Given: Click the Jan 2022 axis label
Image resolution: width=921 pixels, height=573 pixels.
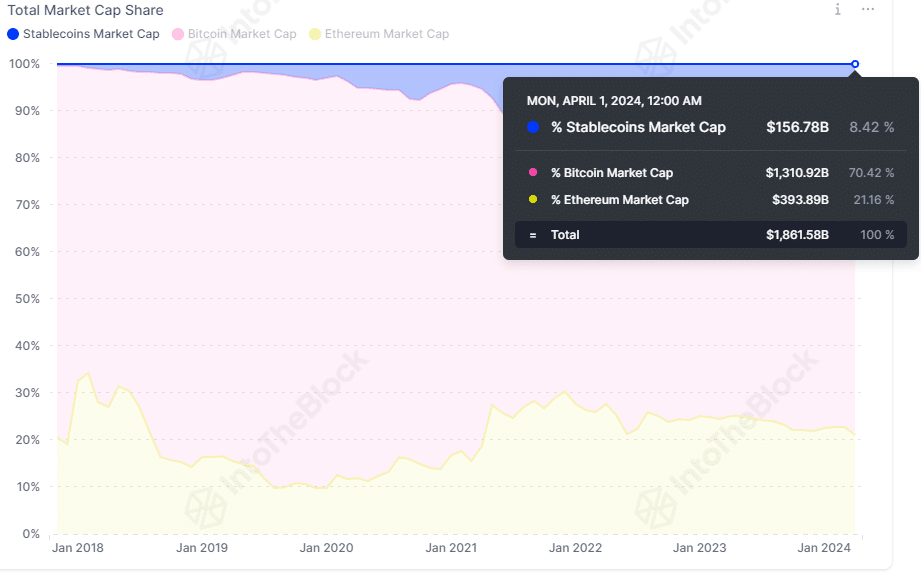Looking at the screenshot, I should pos(576,548).
